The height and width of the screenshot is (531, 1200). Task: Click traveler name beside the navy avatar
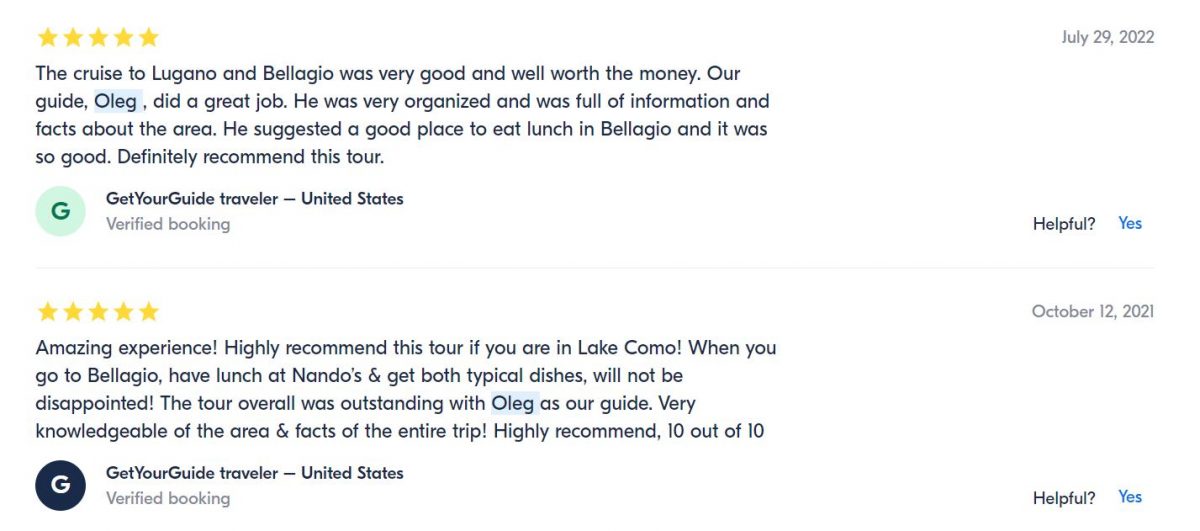pos(254,473)
